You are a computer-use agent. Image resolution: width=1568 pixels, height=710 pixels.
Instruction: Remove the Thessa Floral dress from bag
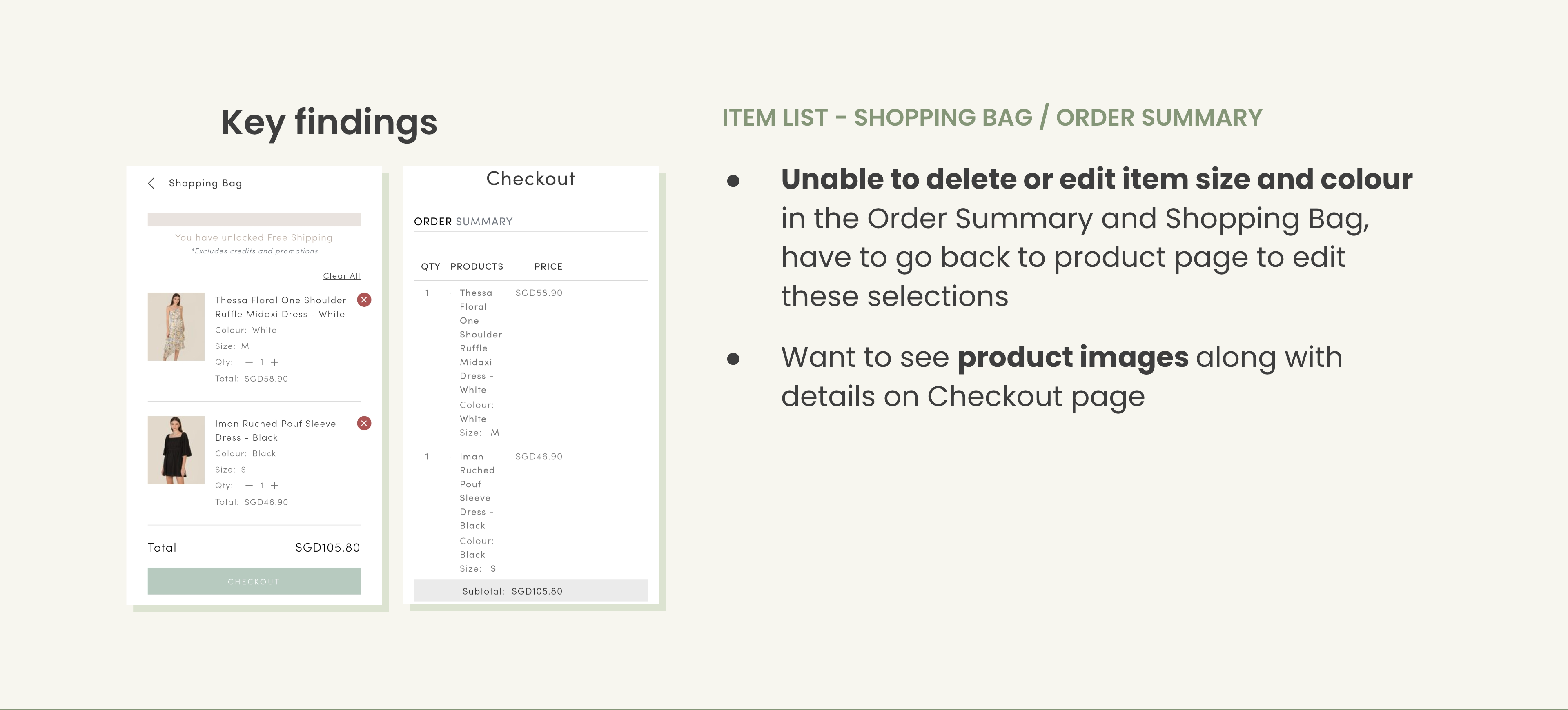(x=364, y=300)
